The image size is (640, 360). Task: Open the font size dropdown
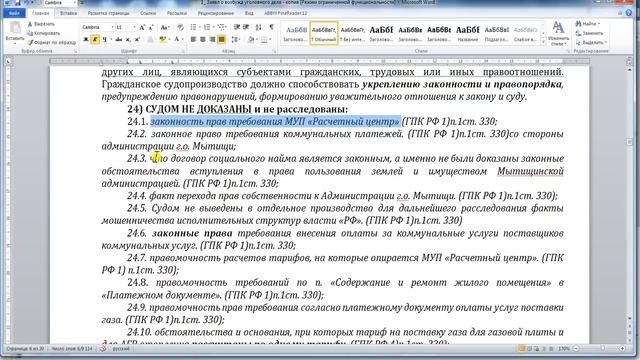click(x=134, y=27)
